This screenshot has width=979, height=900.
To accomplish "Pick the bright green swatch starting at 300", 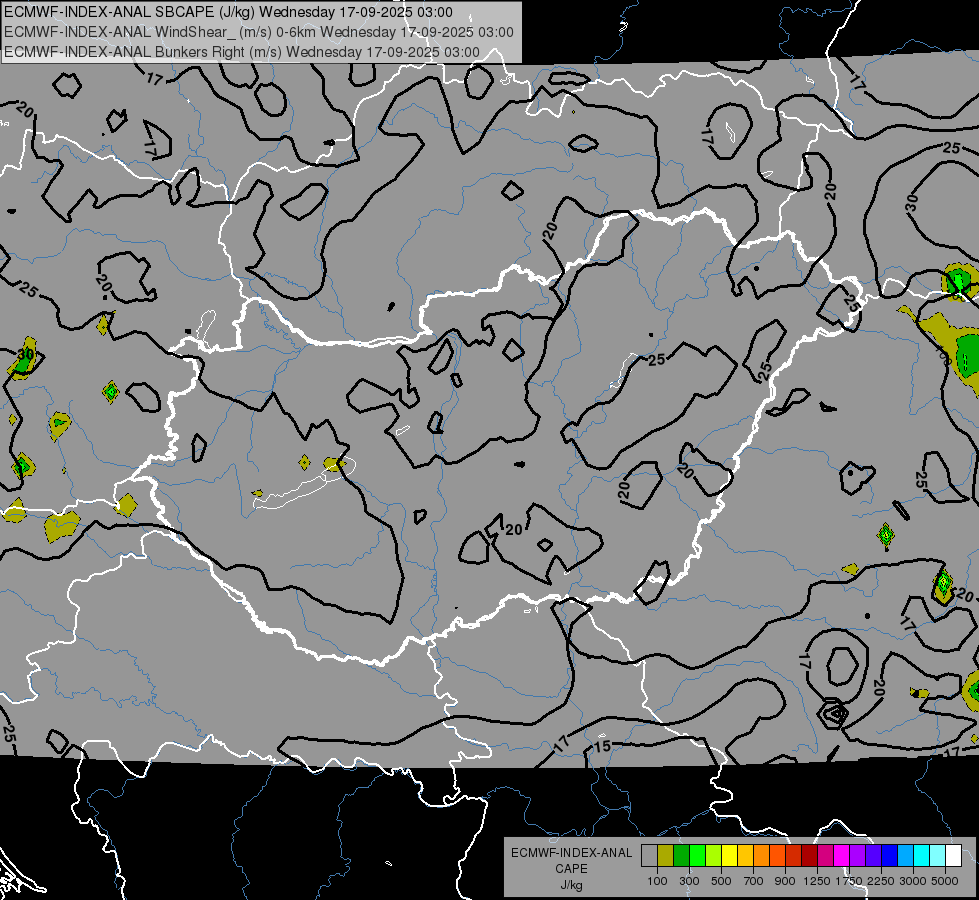I will [x=697, y=856].
